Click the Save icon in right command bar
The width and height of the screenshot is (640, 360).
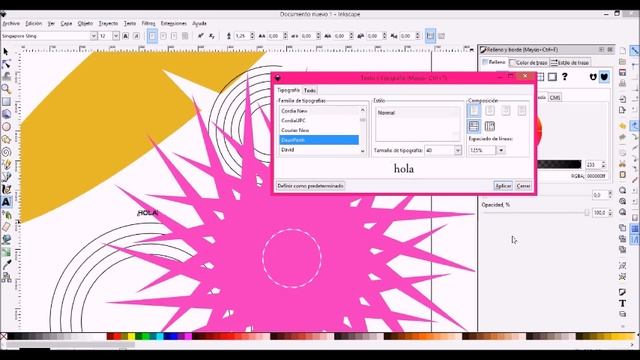(x=622, y=73)
